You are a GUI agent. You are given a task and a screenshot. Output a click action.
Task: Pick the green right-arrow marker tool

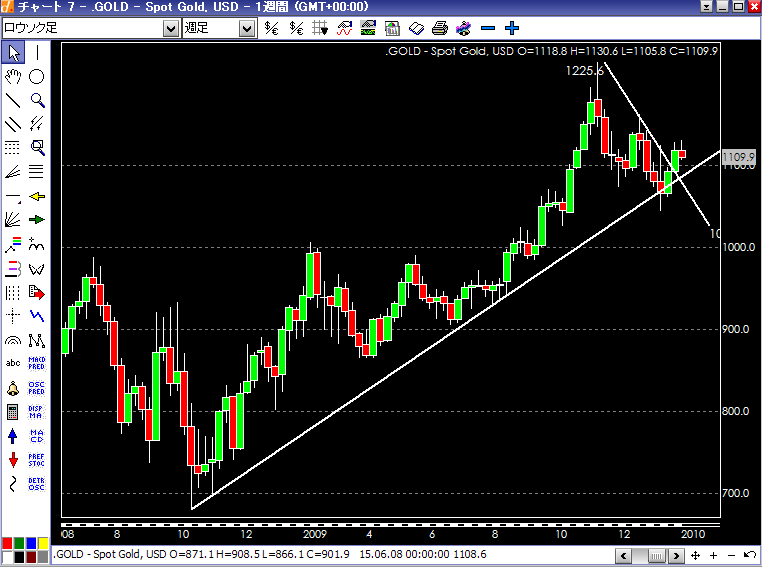(x=37, y=220)
